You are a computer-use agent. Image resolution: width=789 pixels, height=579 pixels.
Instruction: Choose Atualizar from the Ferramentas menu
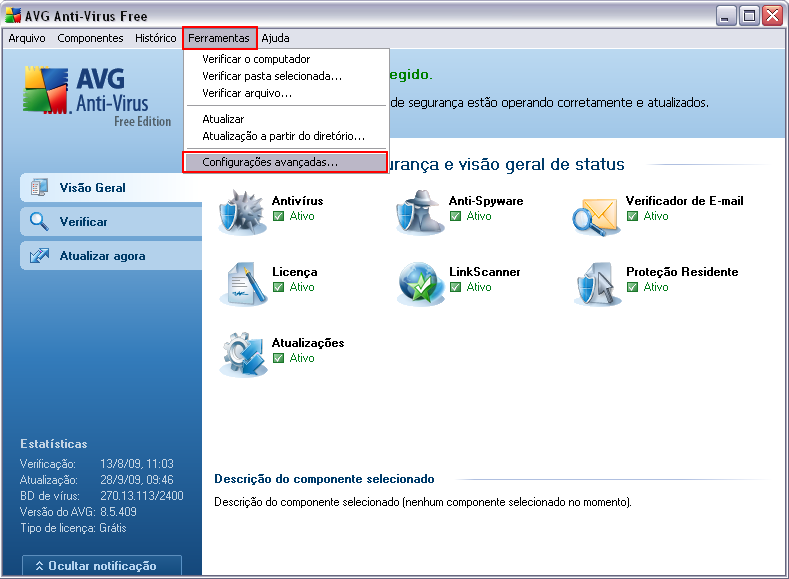tap(287, 119)
